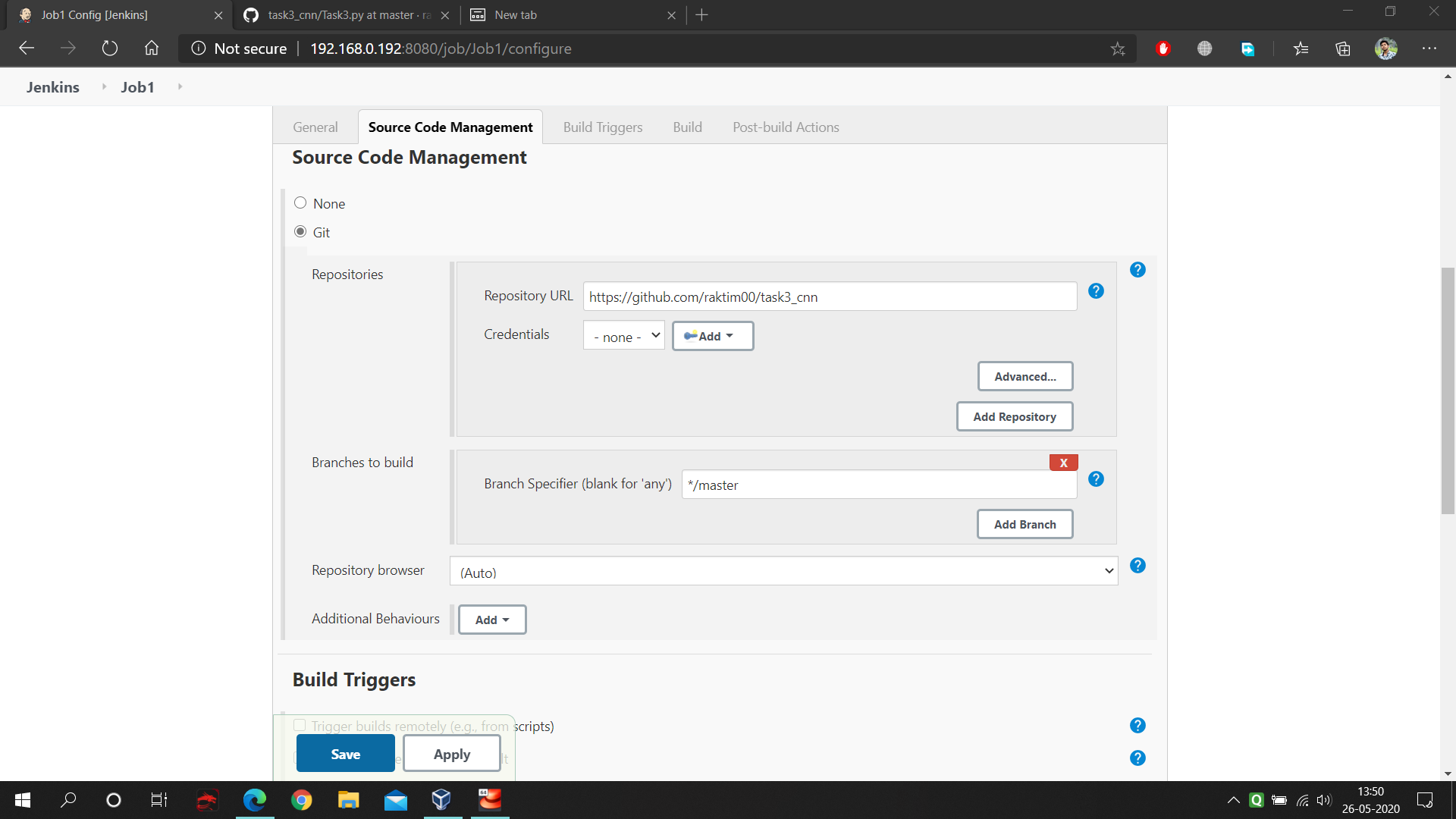Go to Post-build Actions tab
Screen dimensions: 1456x819
pos(785,127)
